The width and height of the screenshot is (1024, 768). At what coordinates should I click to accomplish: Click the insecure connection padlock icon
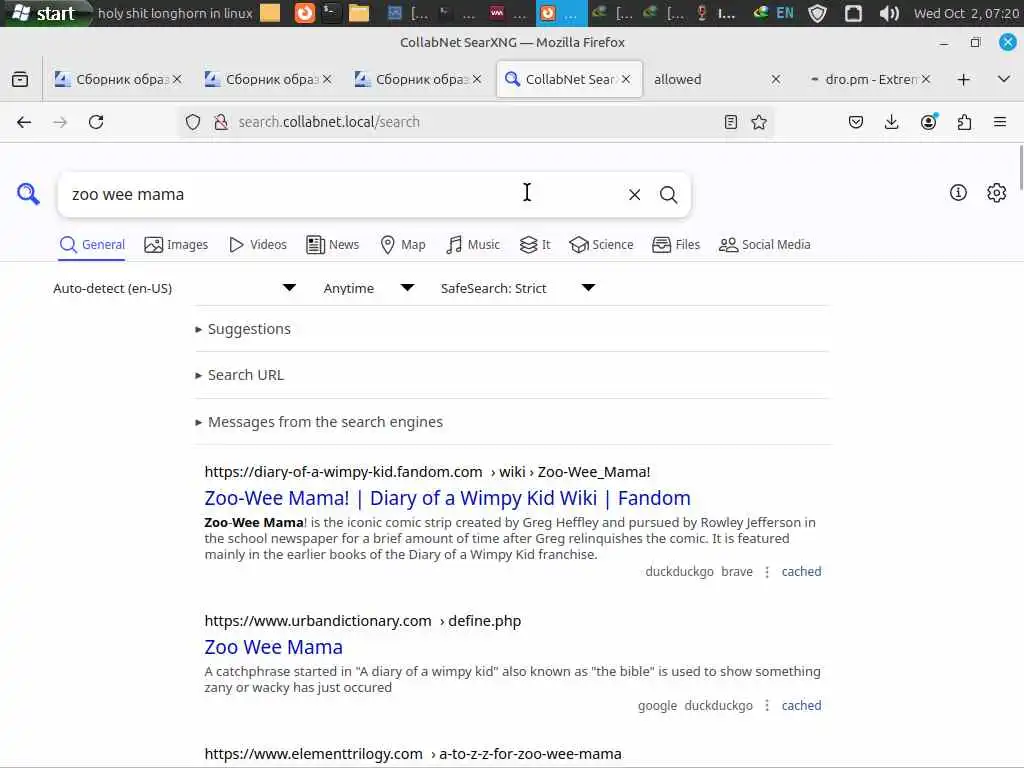[221, 122]
